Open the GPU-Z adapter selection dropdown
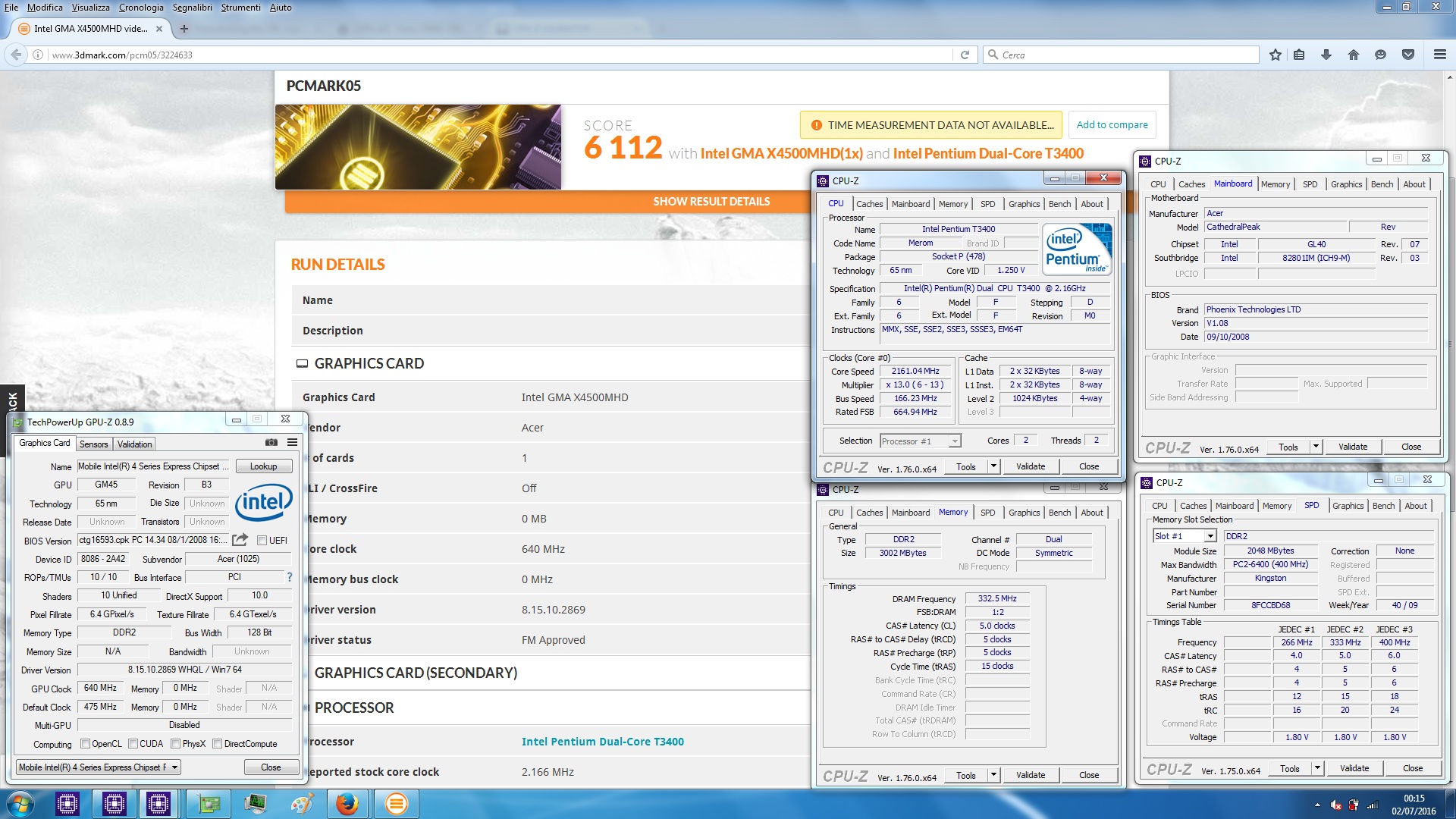1456x819 pixels. click(x=99, y=767)
